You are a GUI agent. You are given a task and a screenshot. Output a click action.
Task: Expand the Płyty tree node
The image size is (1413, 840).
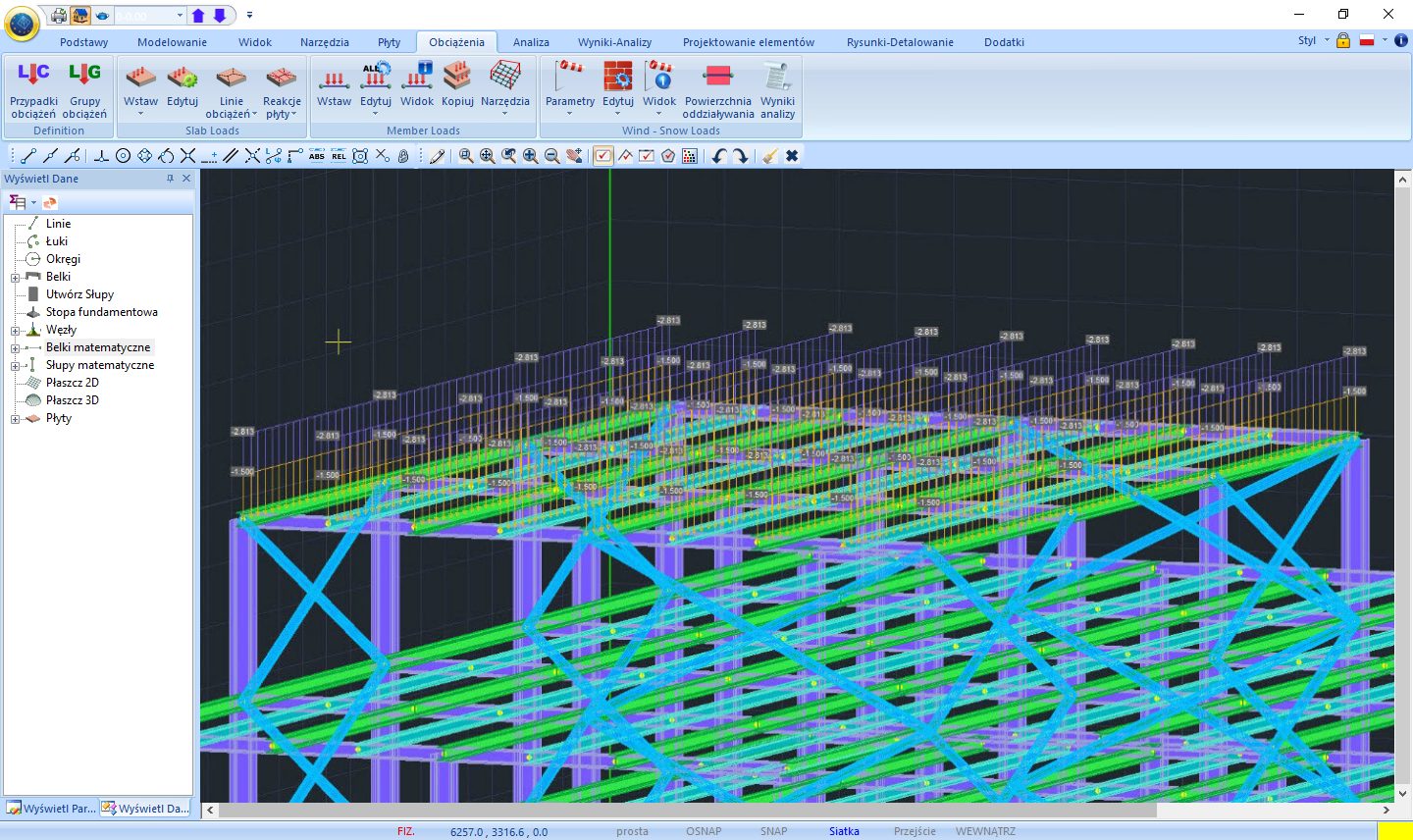[15, 419]
